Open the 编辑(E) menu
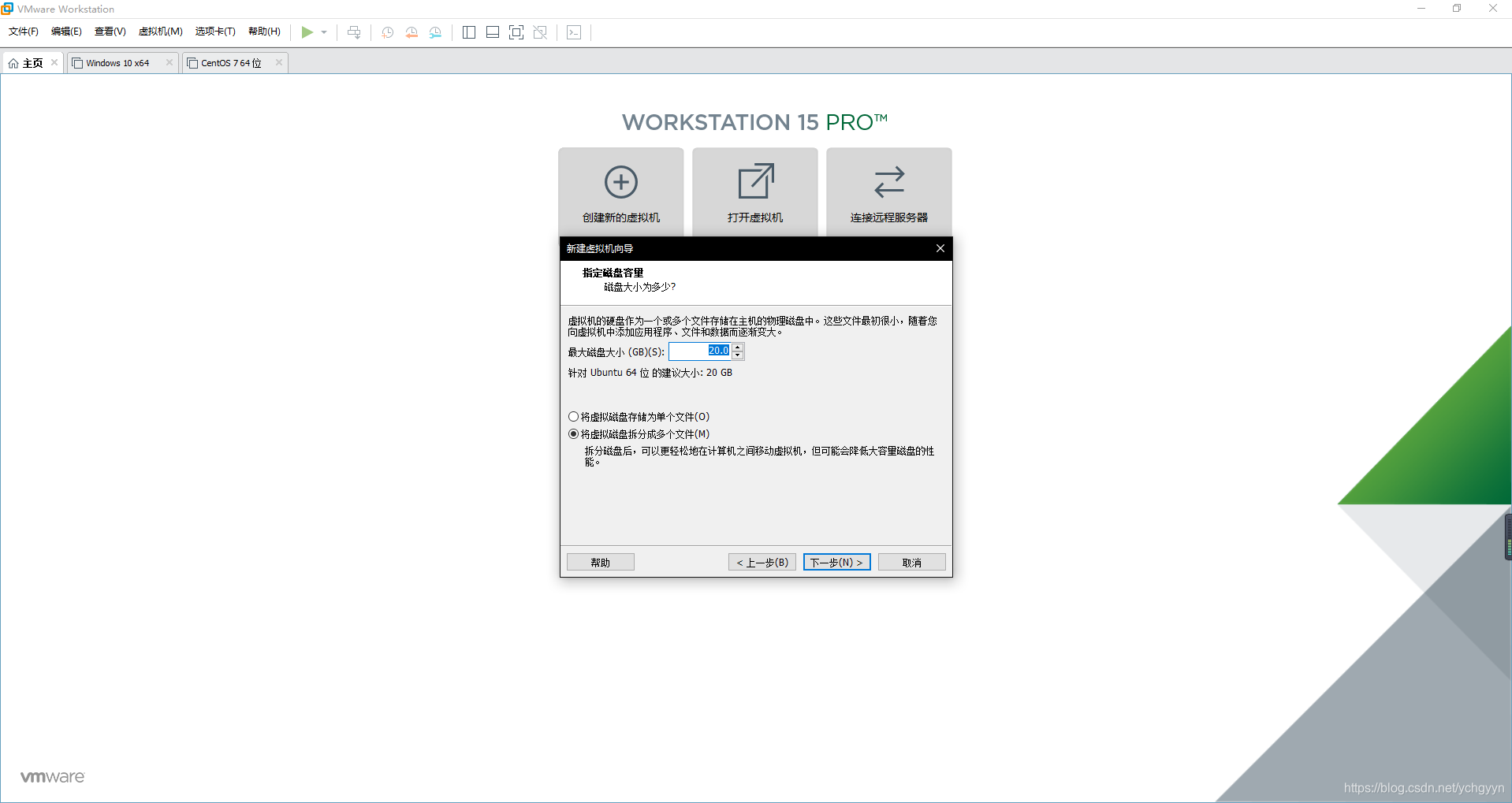1512x803 pixels. tap(66, 32)
